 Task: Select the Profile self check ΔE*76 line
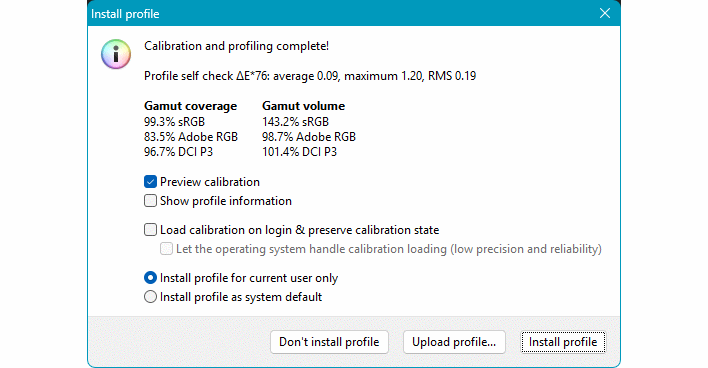pyautogui.click(x=310, y=76)
